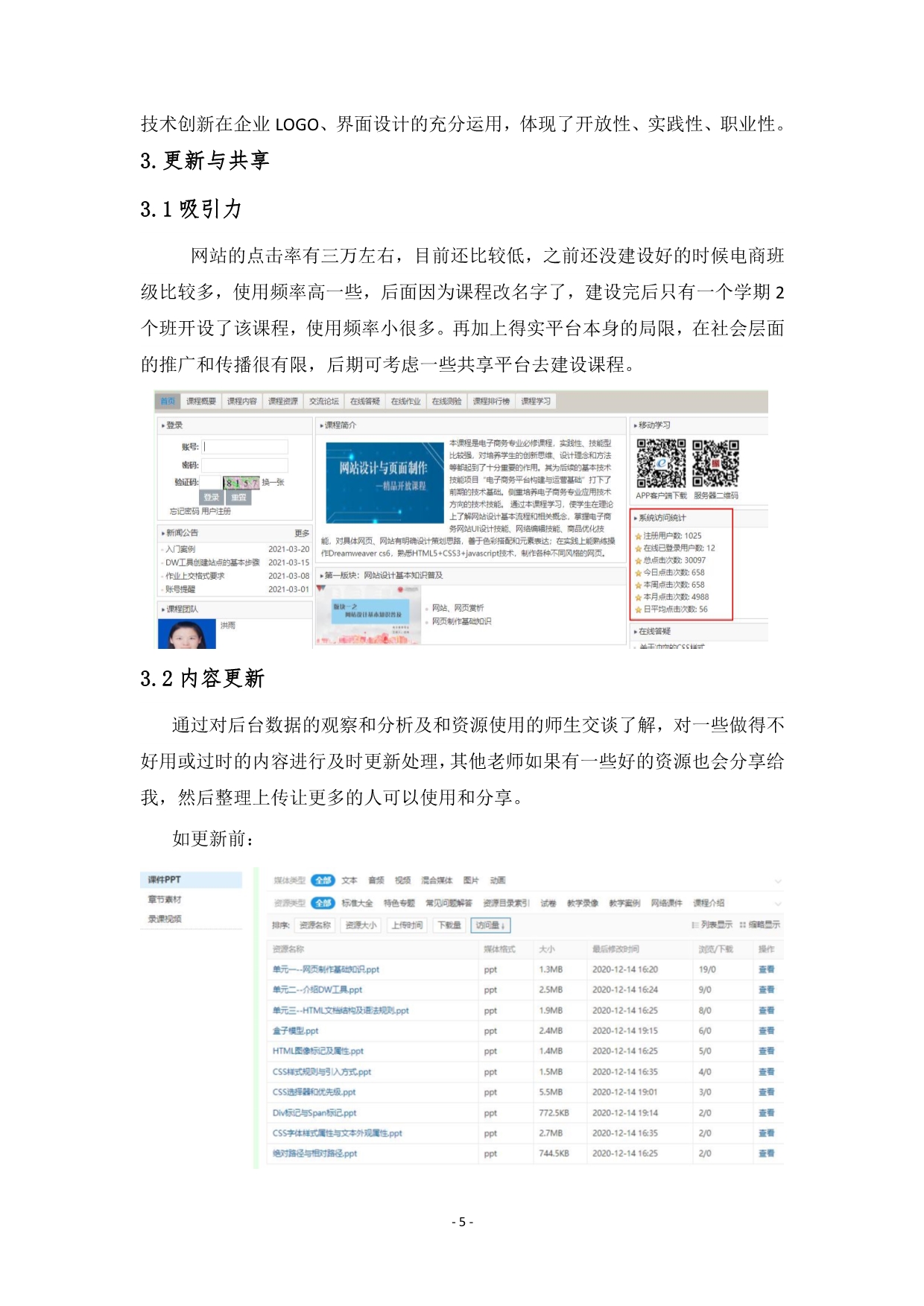924x1306 pixels.
Task: Expand the 资源类型 filter row chevron
Action: (778, 904)
